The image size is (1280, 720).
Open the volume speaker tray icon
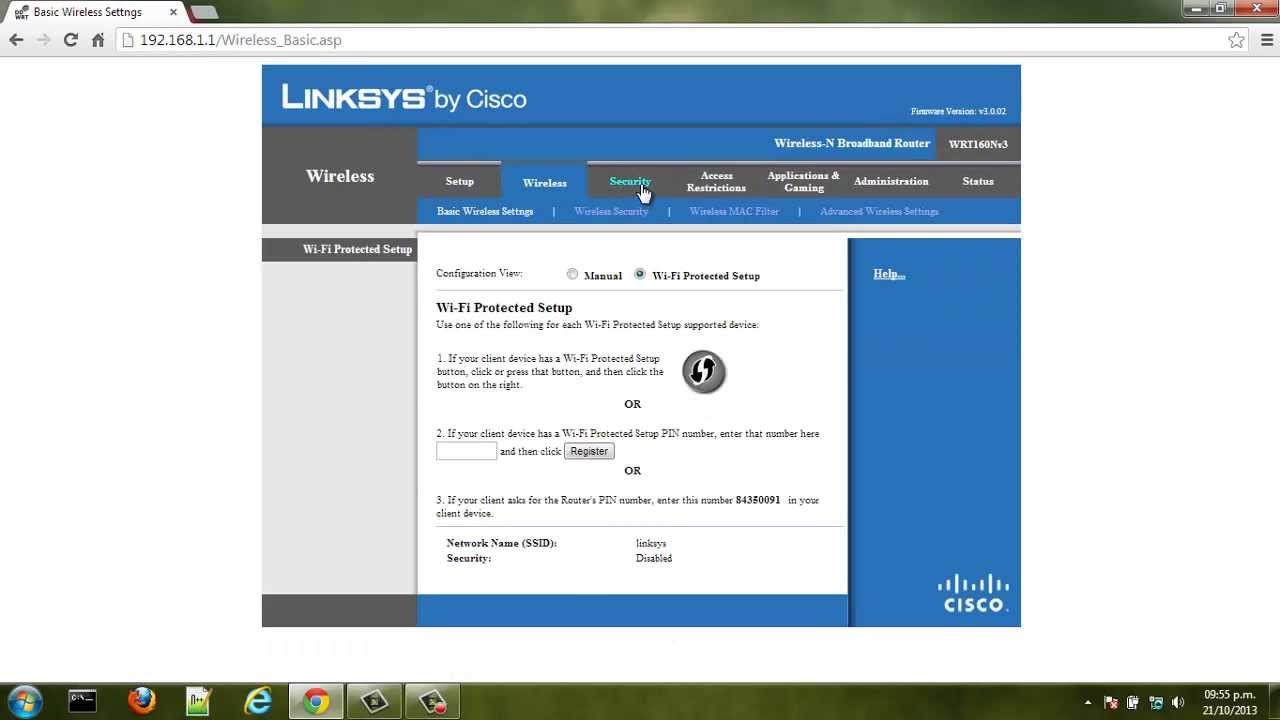[x=1178, y=702]
